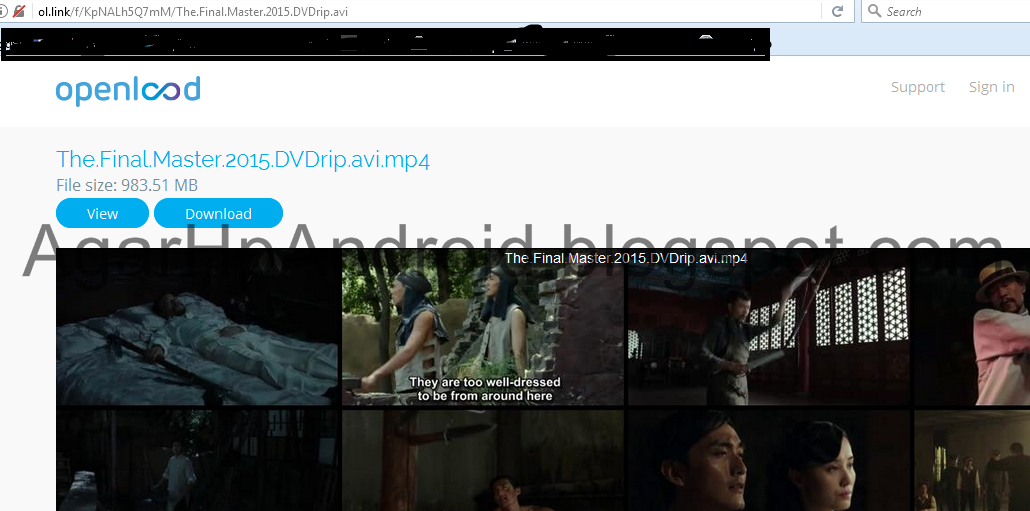Screen dimensions: 1030x511
Task: Click the Openload logo
Action: pos(128,91)
